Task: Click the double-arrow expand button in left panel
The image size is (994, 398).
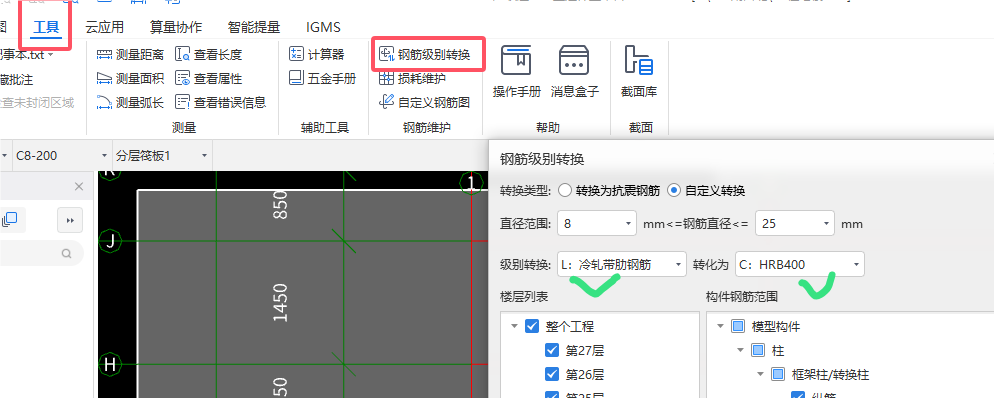Action: click(x=70, y=220)
